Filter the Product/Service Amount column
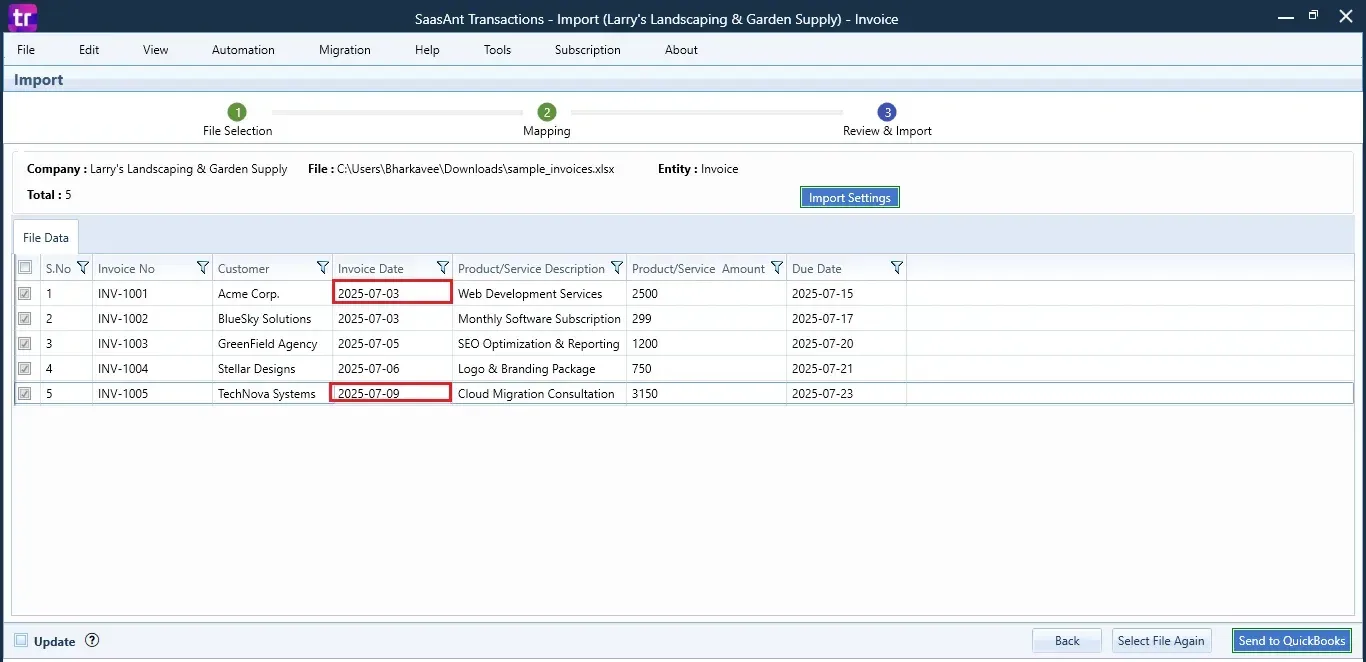Viewport: 1366px width, 662px height. [x=777, y=268]
